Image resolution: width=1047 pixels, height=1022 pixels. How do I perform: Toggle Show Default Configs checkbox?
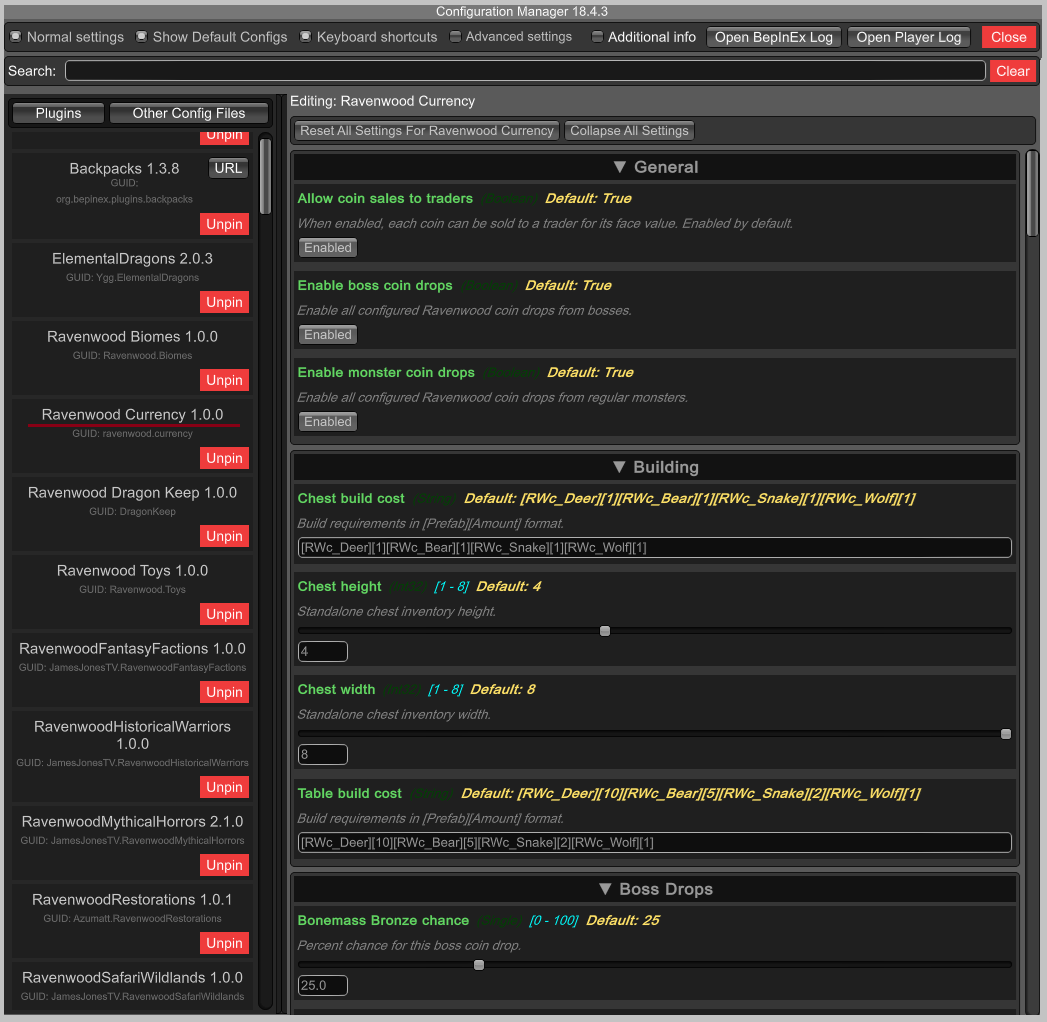coord(142,37)
